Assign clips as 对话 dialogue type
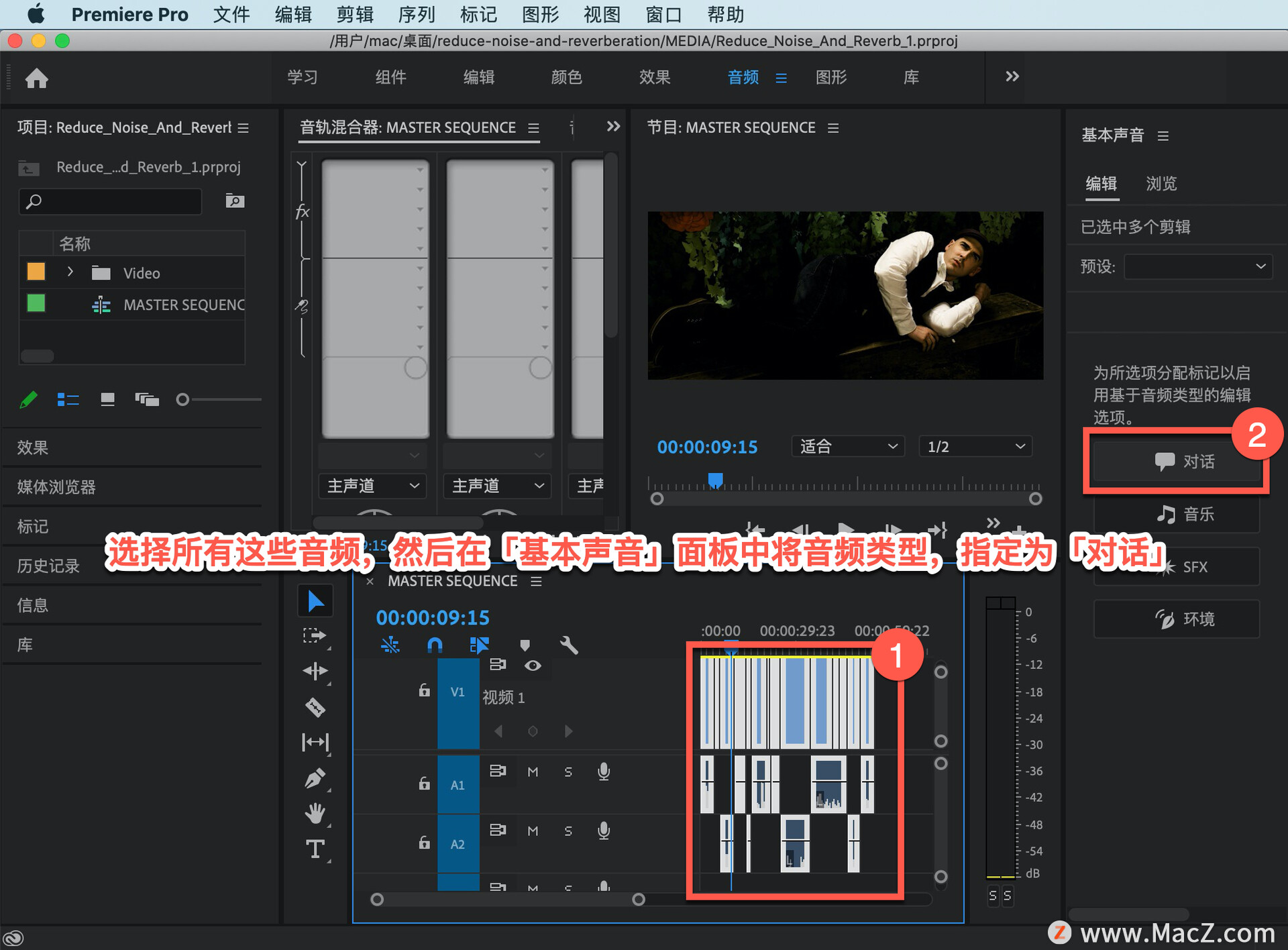Image resolution: width=1288 pixels, height=950 pixels. click(x=1176, y=462)
